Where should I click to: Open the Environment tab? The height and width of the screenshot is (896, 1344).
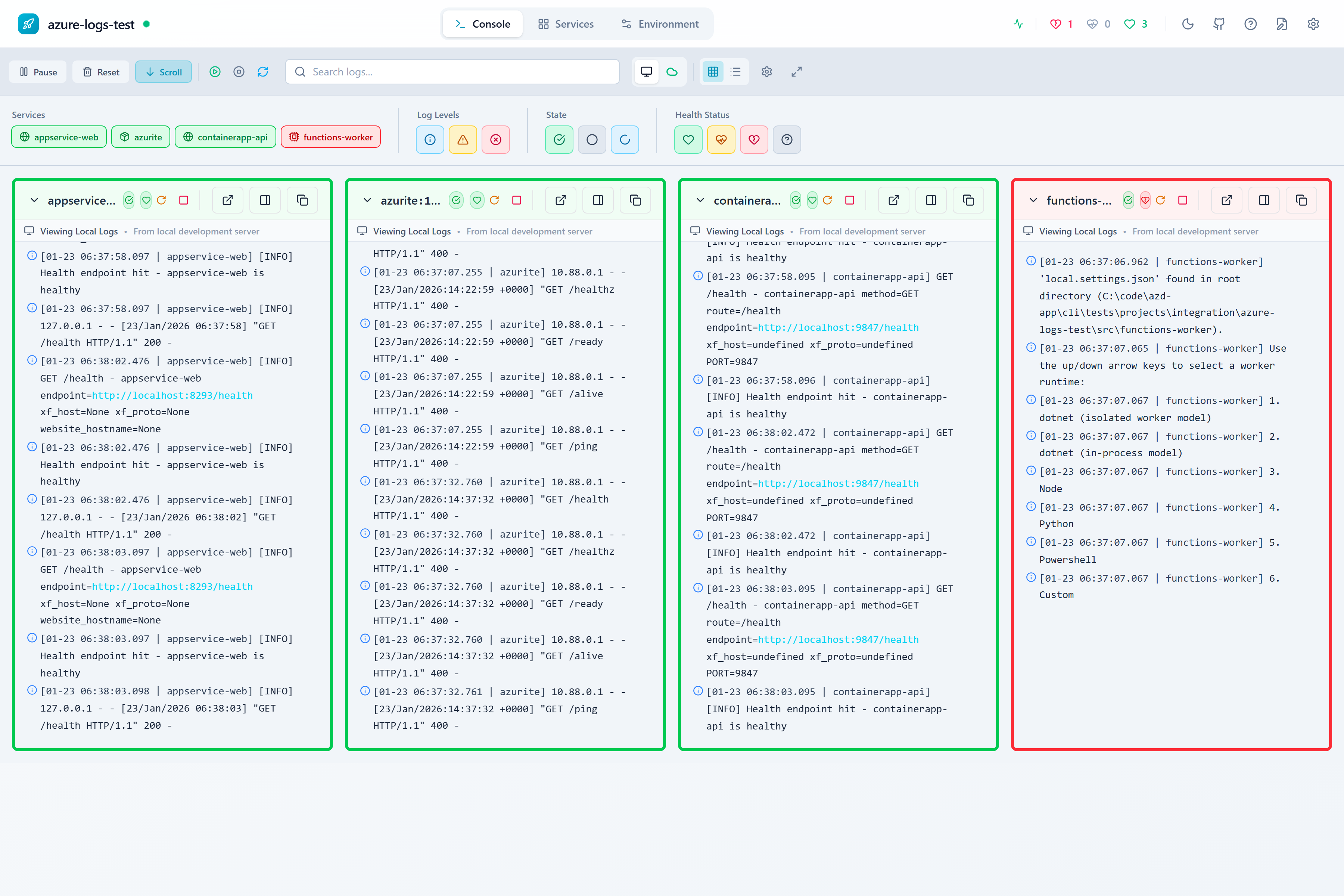coord(660,24)
